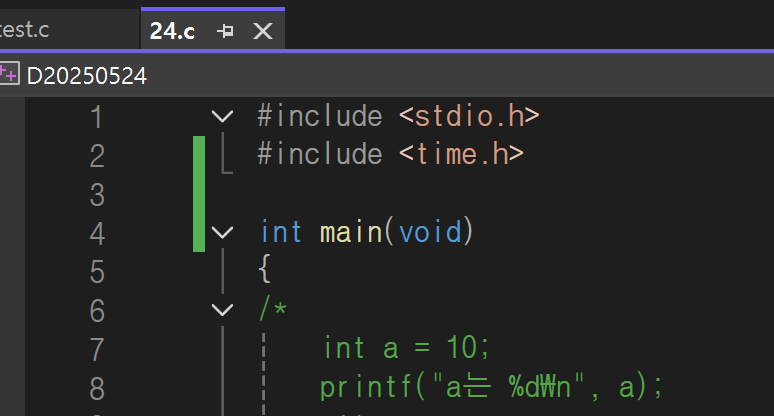
Task: Click the D20250524 project icon
Action: click(x=9, y=75)
